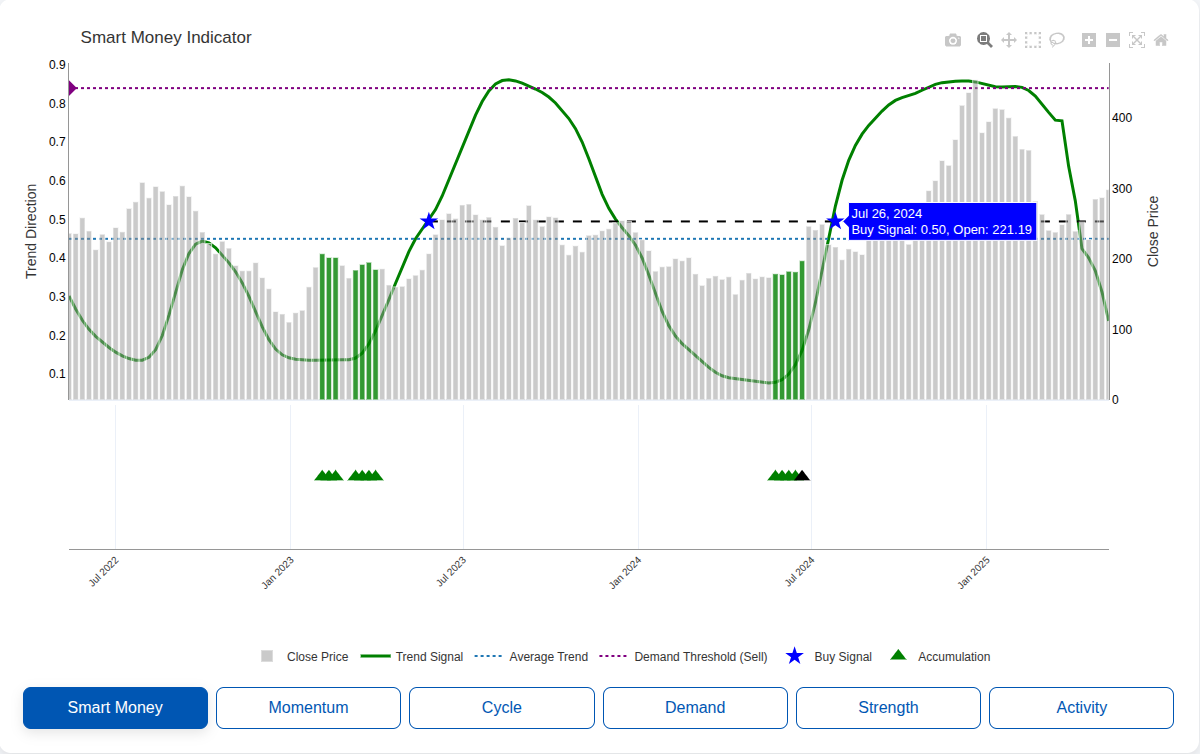Switch to the Cycle tab

502,708
